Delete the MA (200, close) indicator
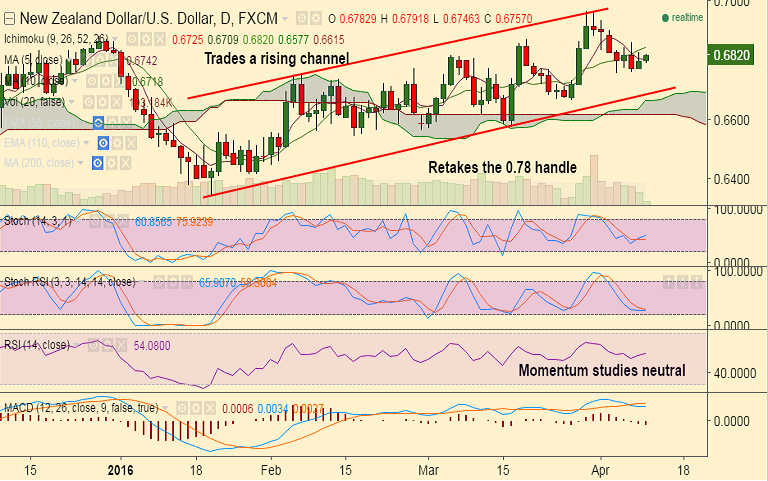The image size is (768, 481). (x=125, y=163)
